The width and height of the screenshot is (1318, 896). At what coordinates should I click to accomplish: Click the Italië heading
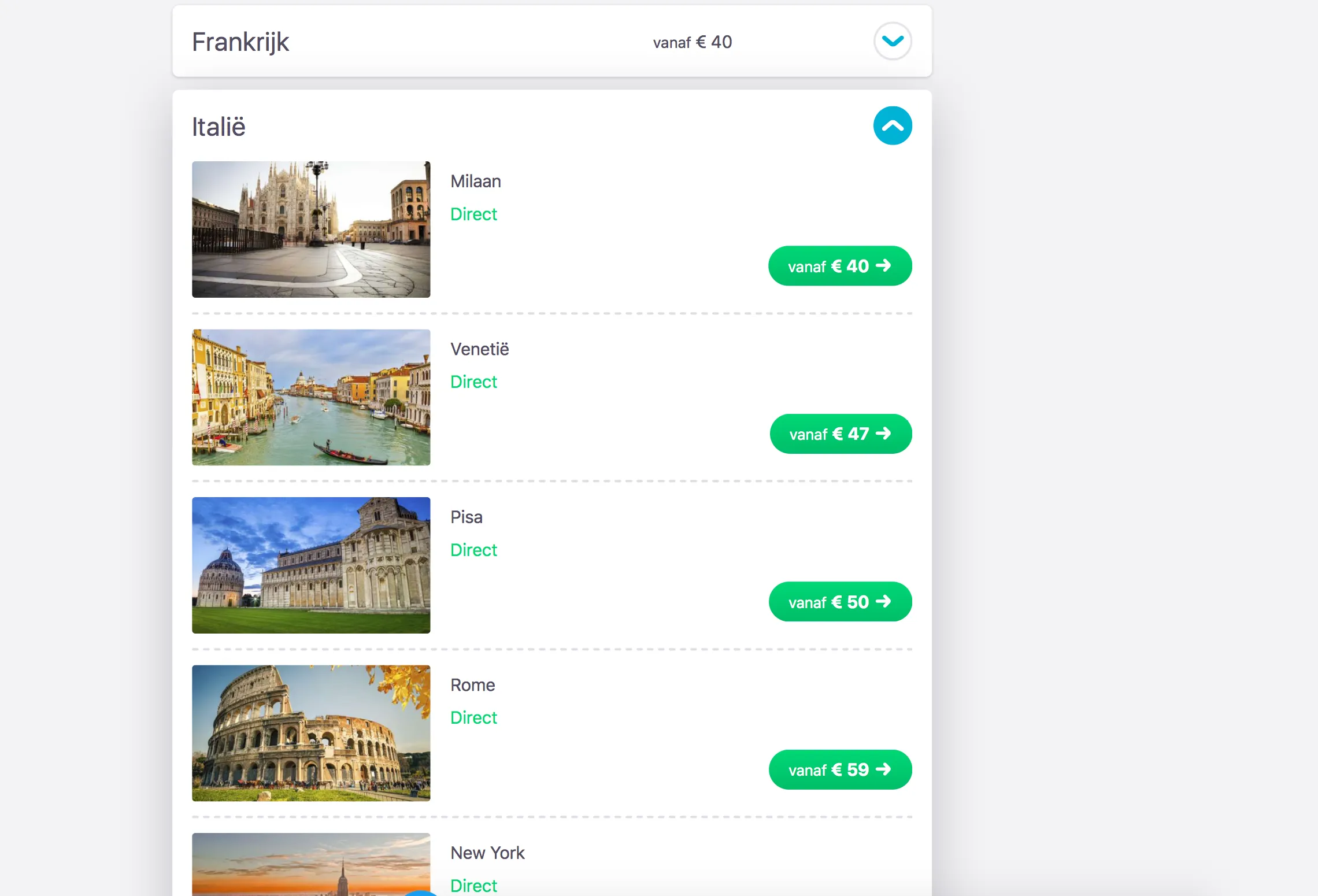pos(219,127)
